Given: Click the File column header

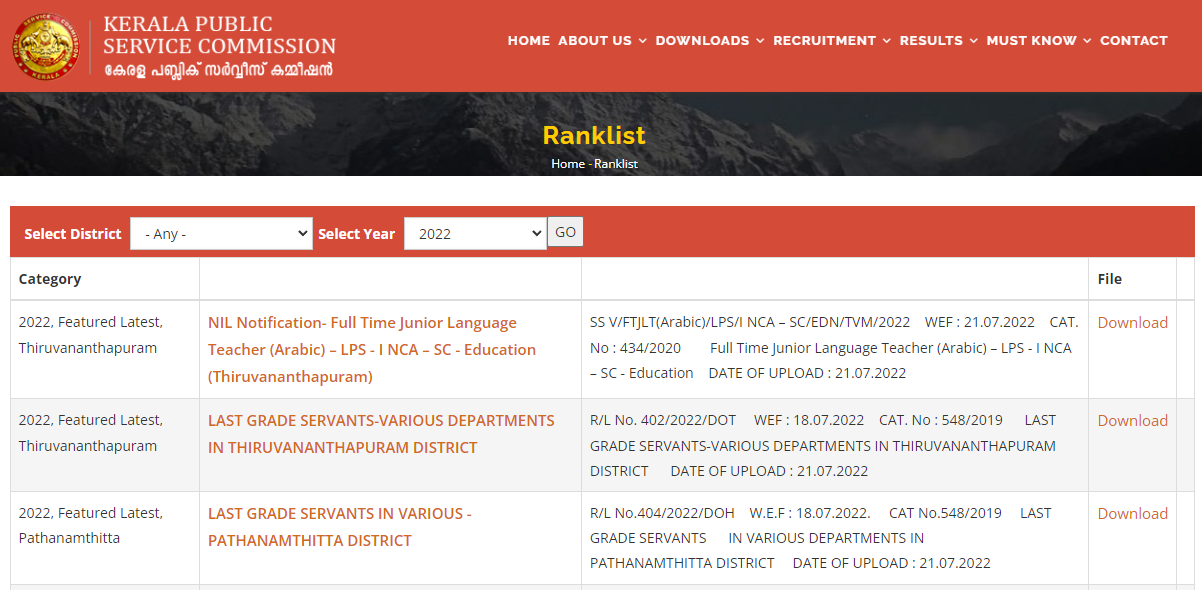Looking at the screenshot, I should point(1110,279).
